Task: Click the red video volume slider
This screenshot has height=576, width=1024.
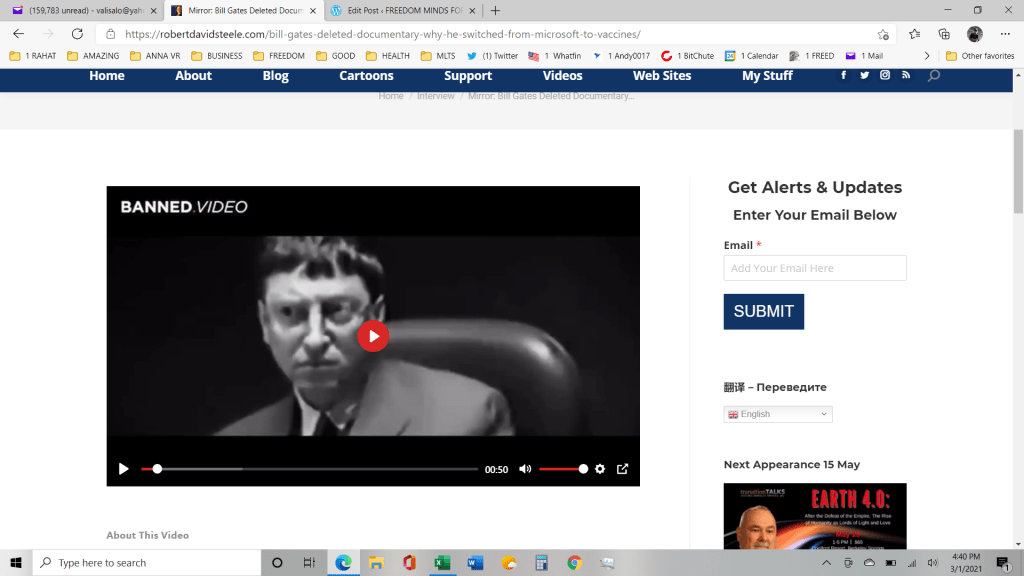Action: (x=562, y=469)
